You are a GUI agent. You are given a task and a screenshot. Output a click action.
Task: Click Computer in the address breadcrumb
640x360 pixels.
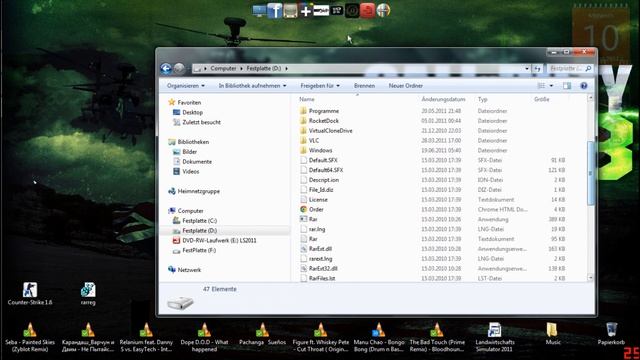point(223,69)
